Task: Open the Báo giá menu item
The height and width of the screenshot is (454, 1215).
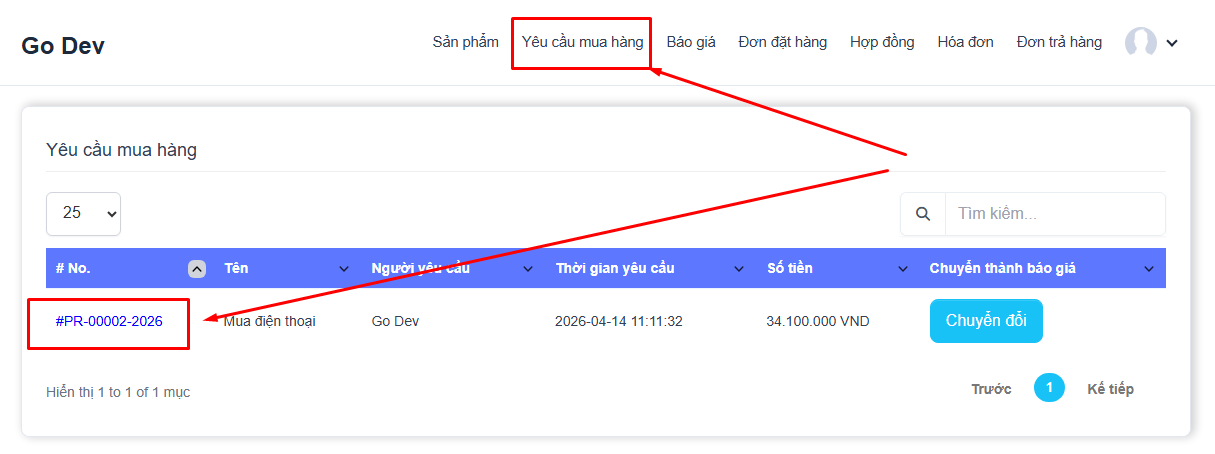Action: tap(691, 42)
